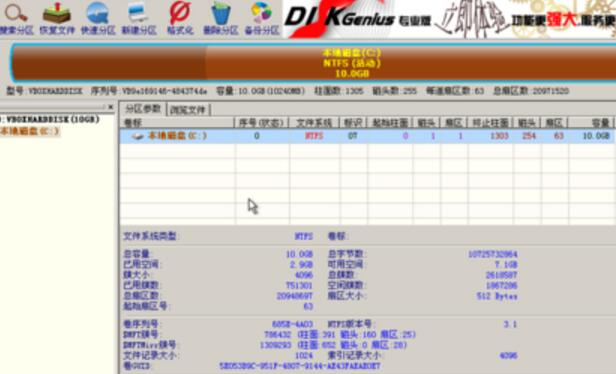
Task: Open the Backup Partition tool
Action: tap(262, 18)
